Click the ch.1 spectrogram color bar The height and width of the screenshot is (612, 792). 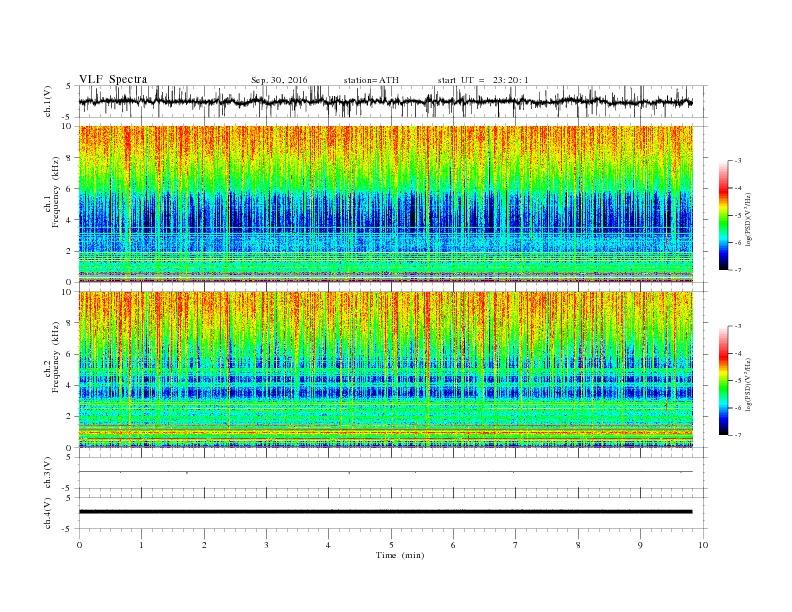coord(724,215)
